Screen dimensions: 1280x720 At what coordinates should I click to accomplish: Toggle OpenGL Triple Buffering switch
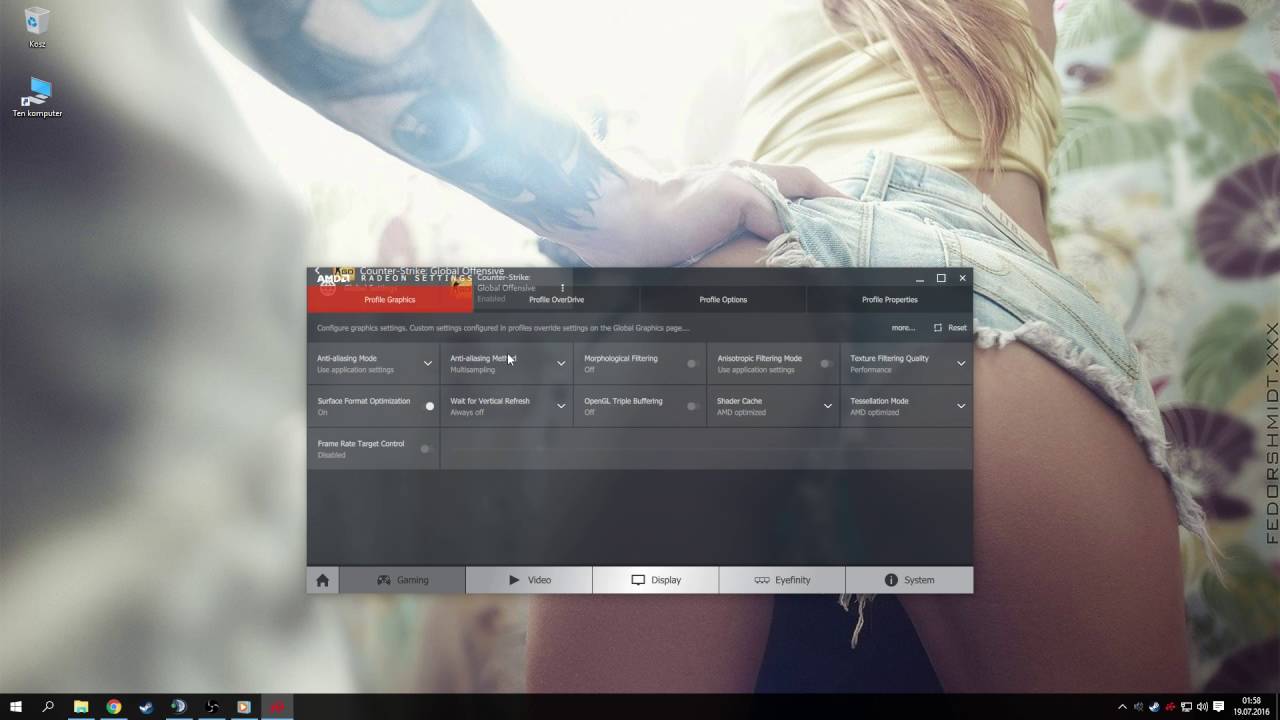click(692, 406)
